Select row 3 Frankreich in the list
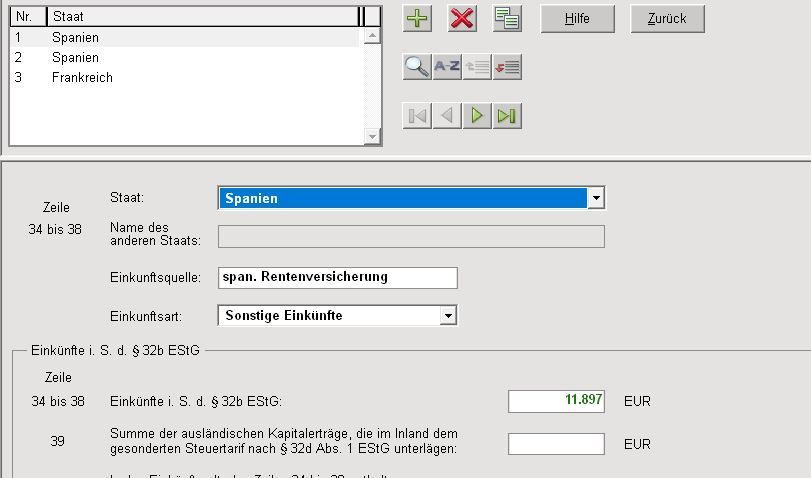This screenshot has height=478, width=811. (x=185, y=78)
